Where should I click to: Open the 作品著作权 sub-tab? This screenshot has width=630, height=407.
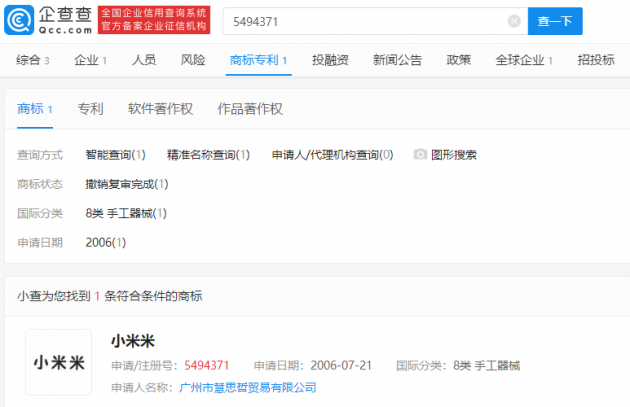click(x=250, y=109)
